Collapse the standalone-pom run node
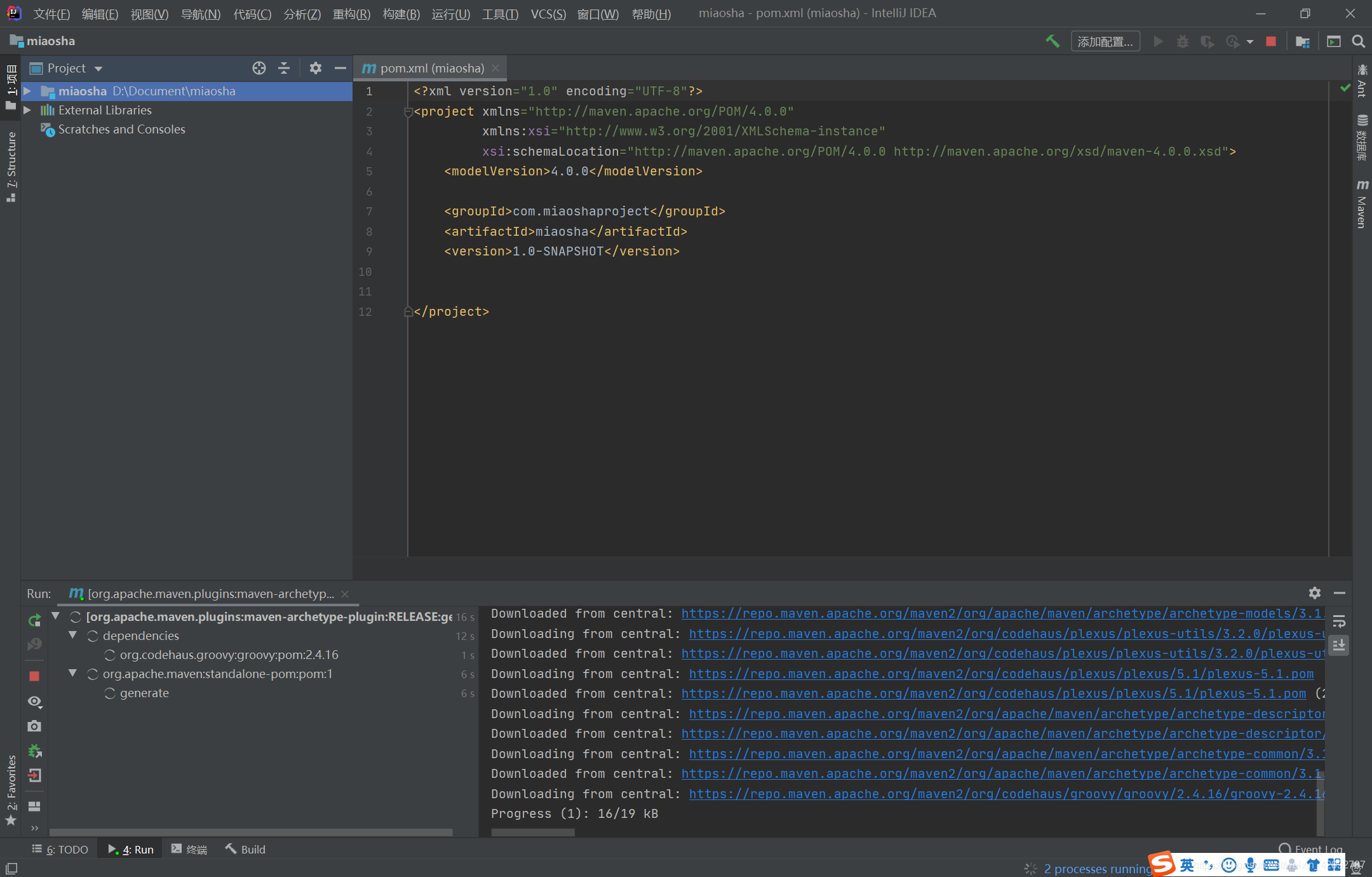Viewport: 1372px width, 877px height. tap(72, 674)
